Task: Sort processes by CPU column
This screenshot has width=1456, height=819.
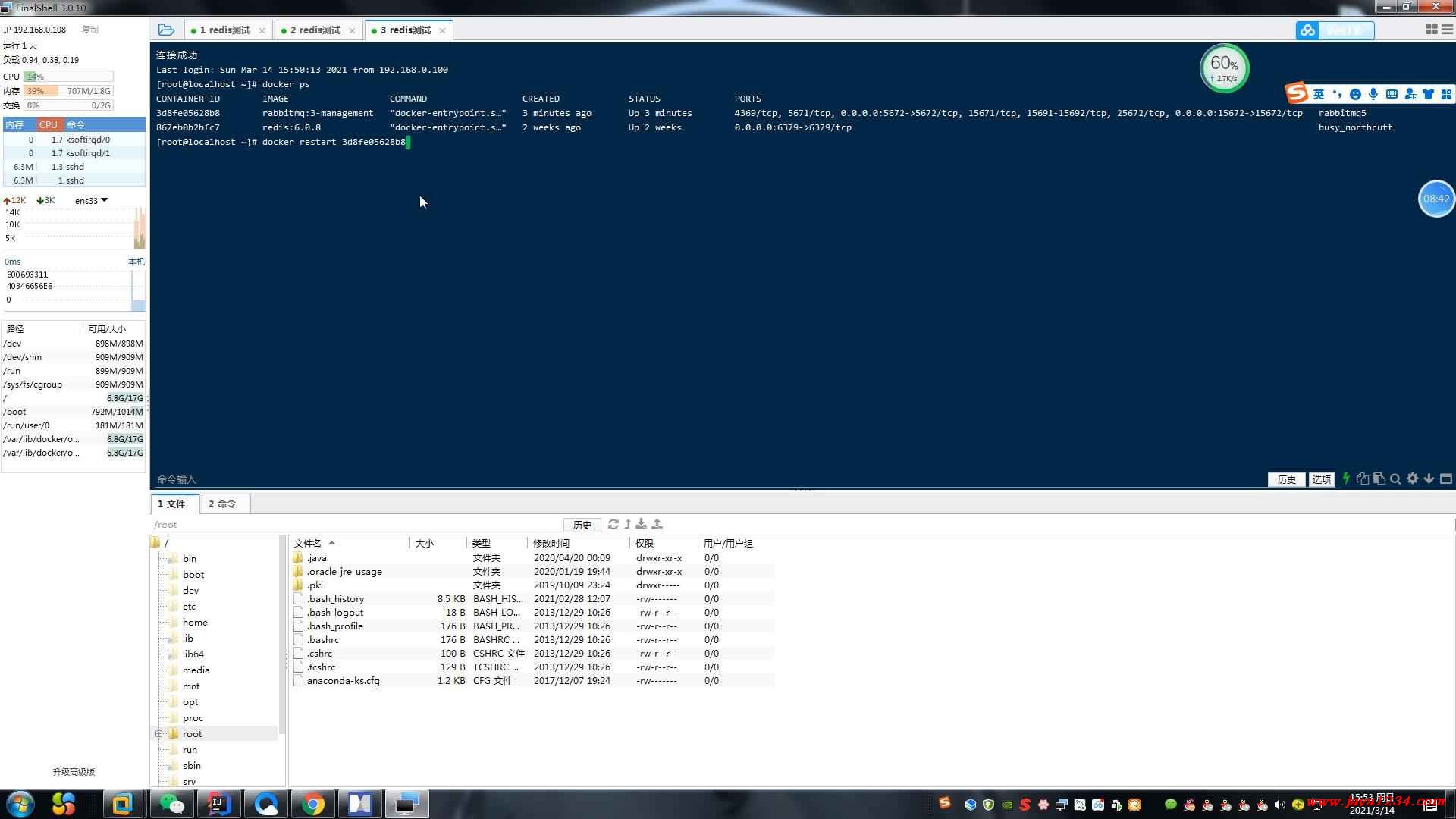Action: (49, 124)
